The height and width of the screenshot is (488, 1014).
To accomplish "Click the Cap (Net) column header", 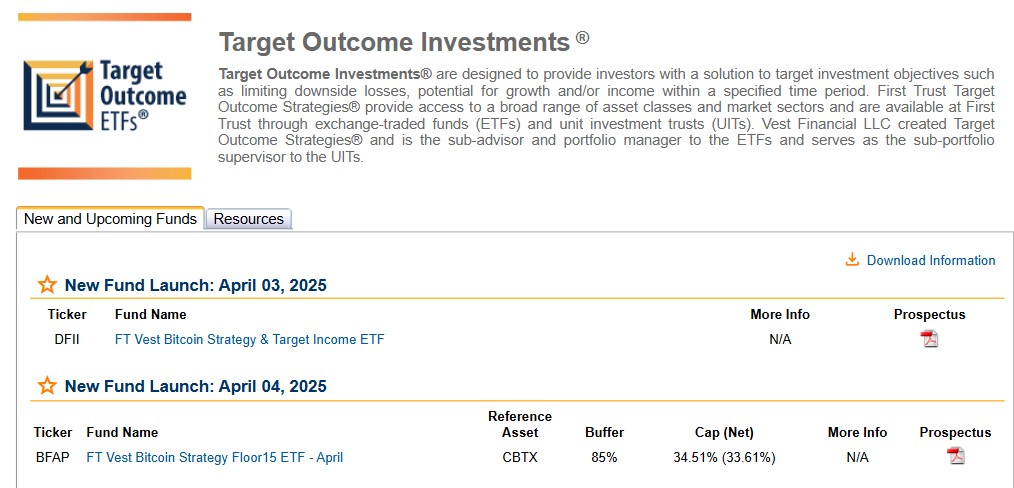I will [x=724, y=432].
